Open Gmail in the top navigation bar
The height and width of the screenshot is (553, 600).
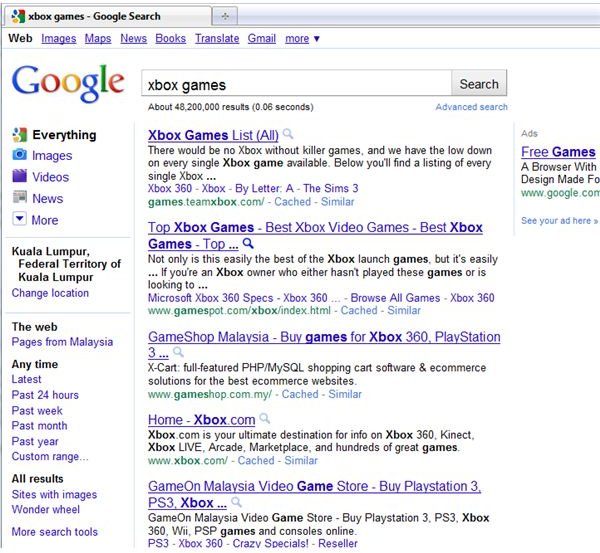tap(262, 39)
